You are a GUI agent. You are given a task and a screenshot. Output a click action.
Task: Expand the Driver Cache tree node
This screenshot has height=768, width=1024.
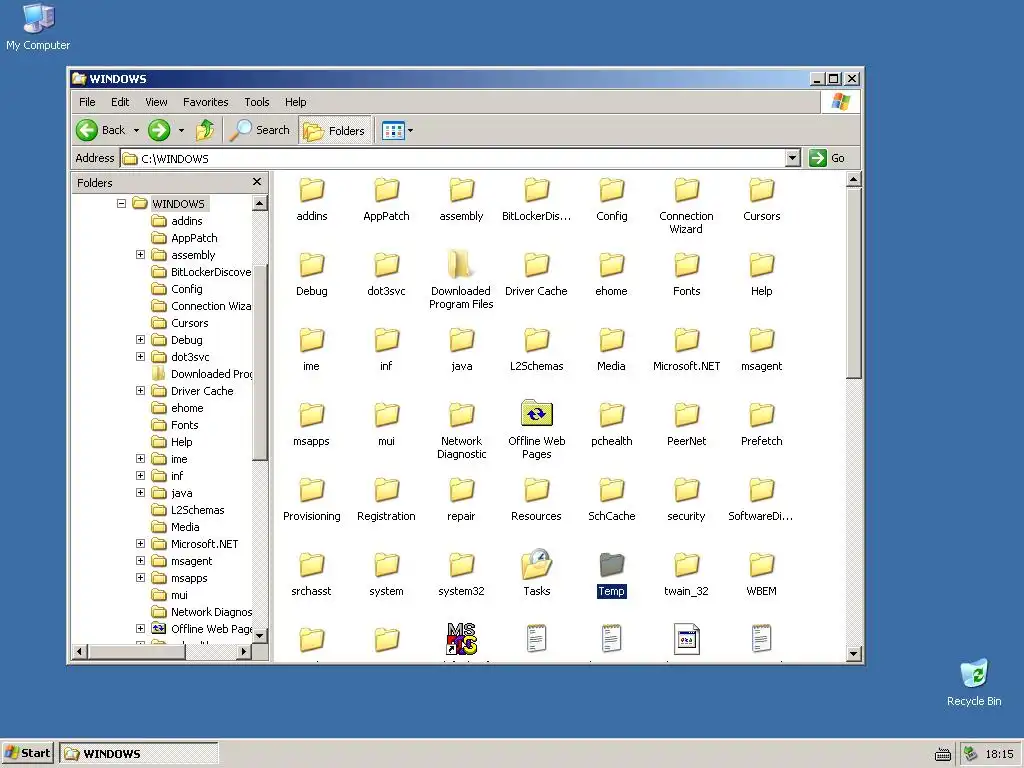[140, 390]
